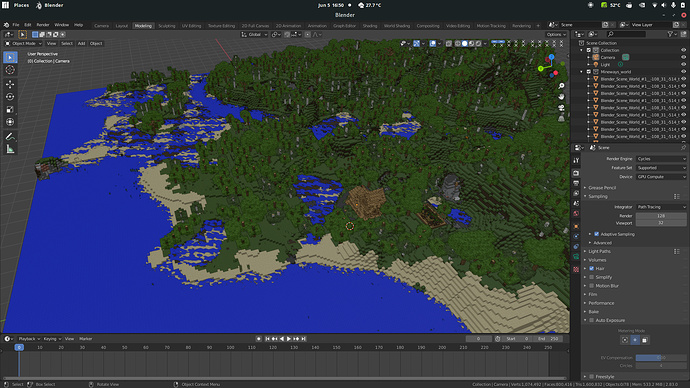
Task: Open the Render Engine dropdown
Action: coord(661,159)
